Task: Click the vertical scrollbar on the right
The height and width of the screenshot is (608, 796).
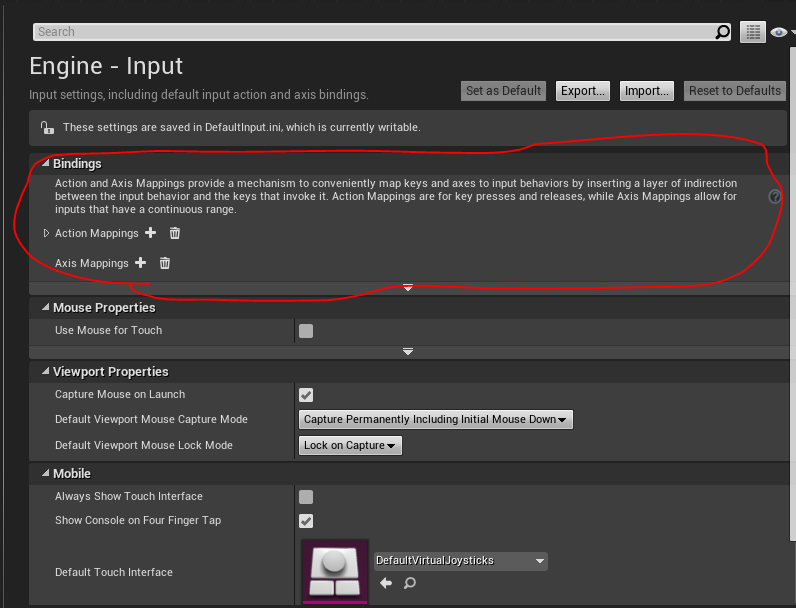Action: coord(792,294)
